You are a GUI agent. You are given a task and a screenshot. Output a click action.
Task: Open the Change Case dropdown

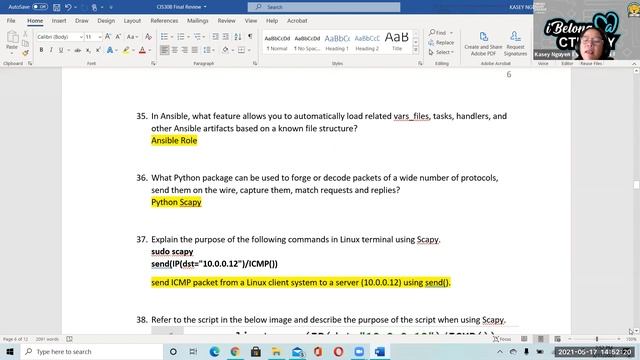[x=131, y=37]
